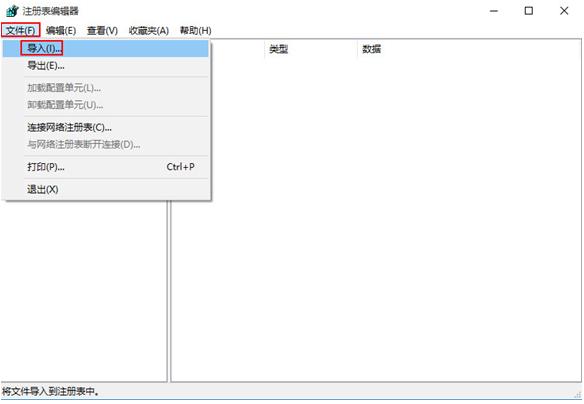584x404 pixels.
Task: Click the 数据 column header
Action: (x=371, y=49)
